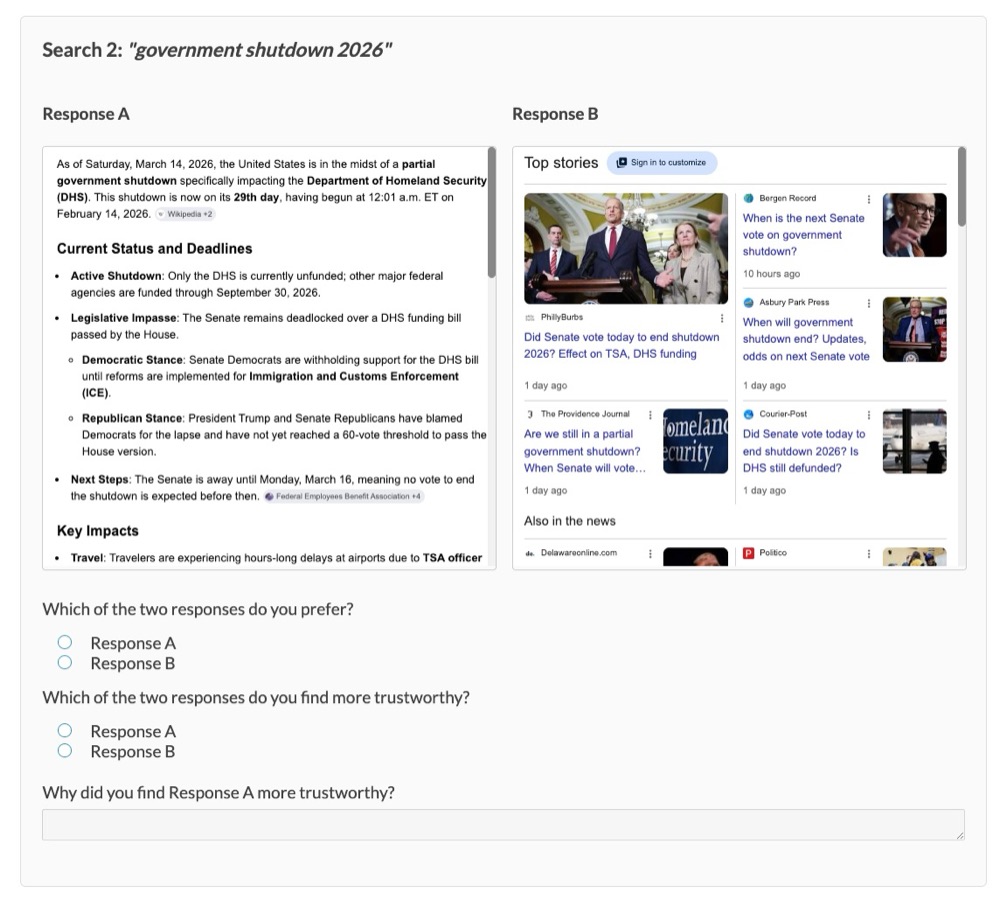Click the trustworthiness explanation text field

pyautogui.click(x=503, y=825)
